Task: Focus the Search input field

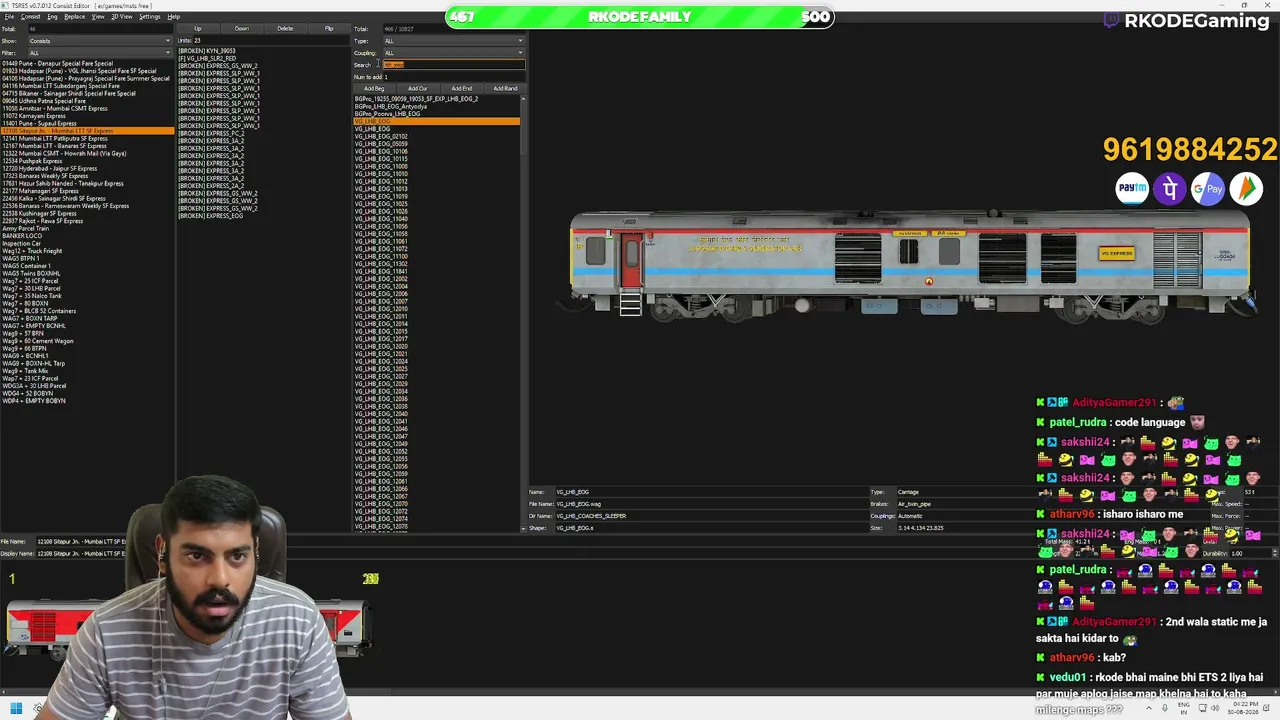Action: [x=454, y=65]
